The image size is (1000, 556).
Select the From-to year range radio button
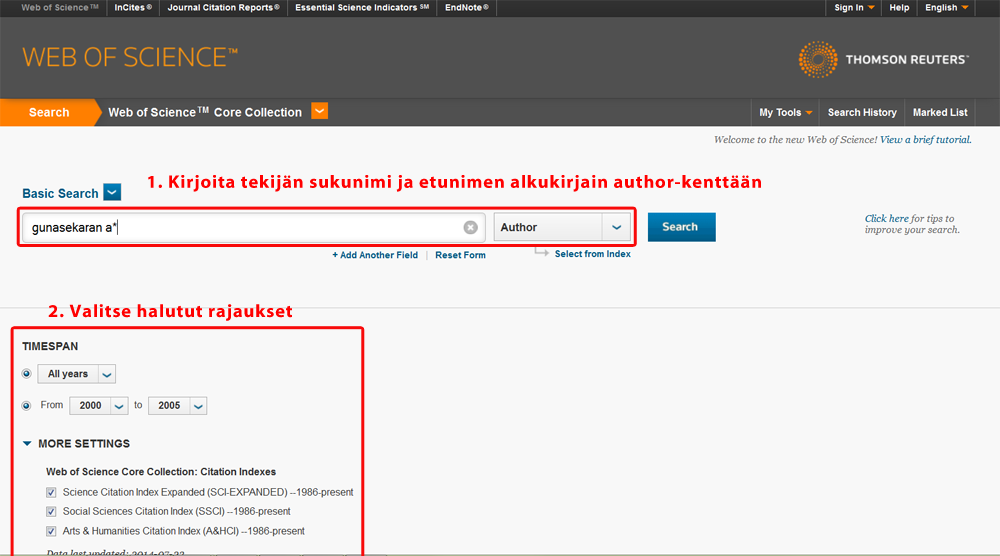[x=26, y=406]
